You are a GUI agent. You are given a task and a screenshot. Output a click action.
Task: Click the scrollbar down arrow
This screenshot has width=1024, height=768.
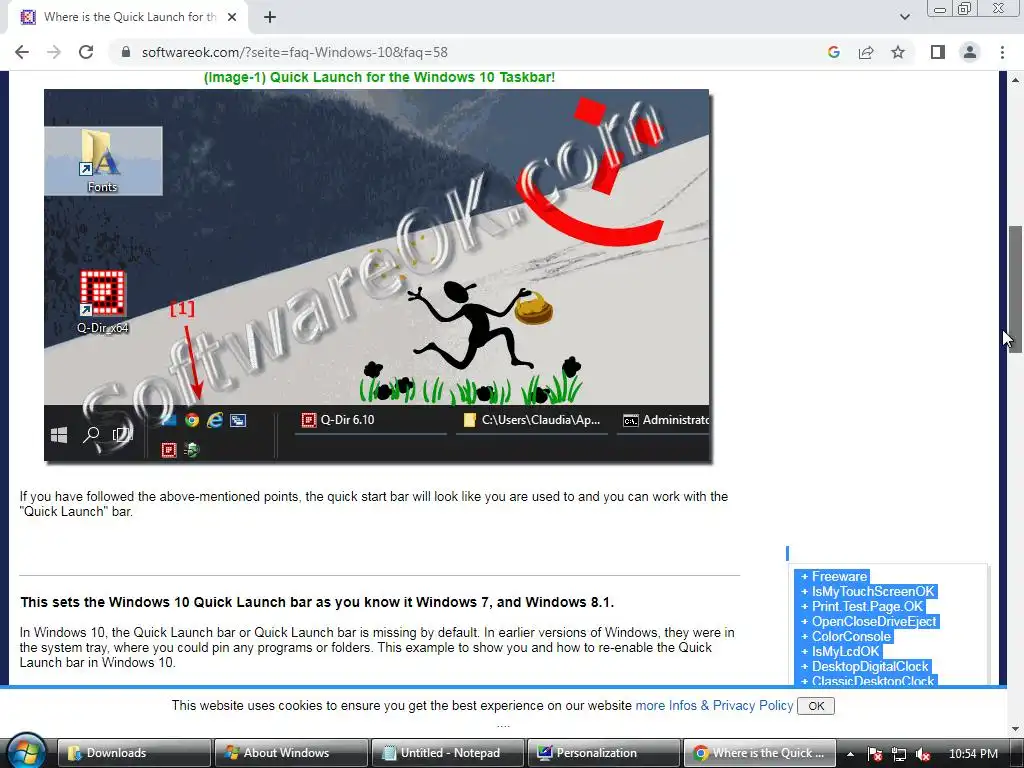pyautogui.click(x=1015, y=729)
